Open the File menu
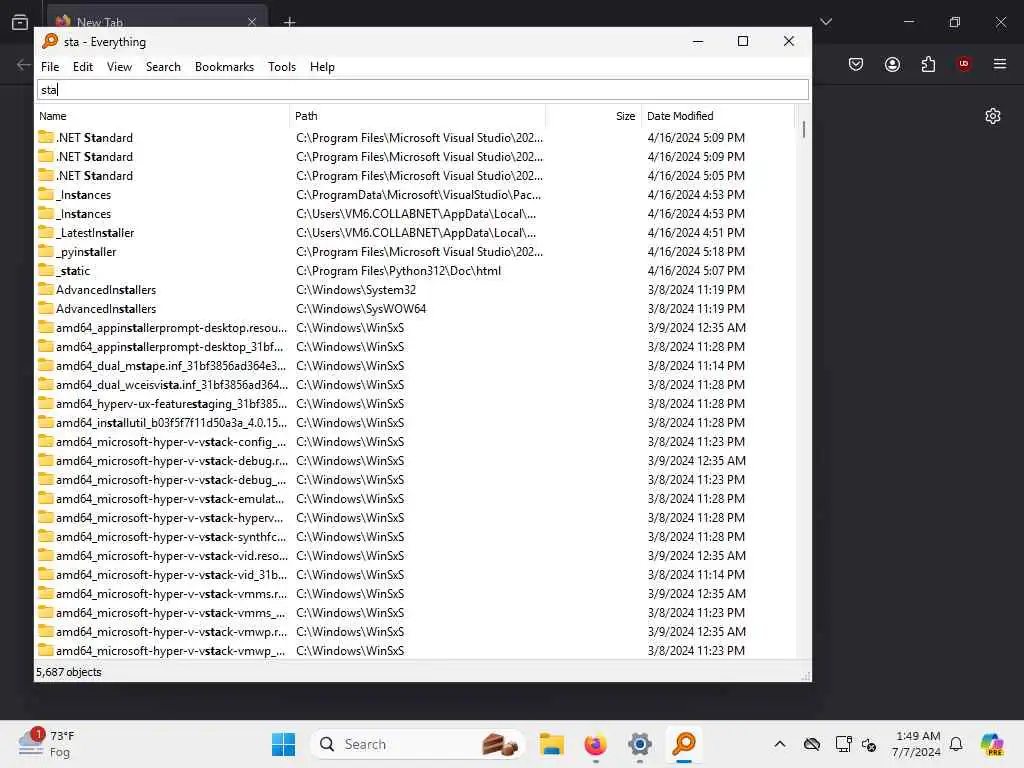This screenshot has height=768, width=1024. [50, 67]
